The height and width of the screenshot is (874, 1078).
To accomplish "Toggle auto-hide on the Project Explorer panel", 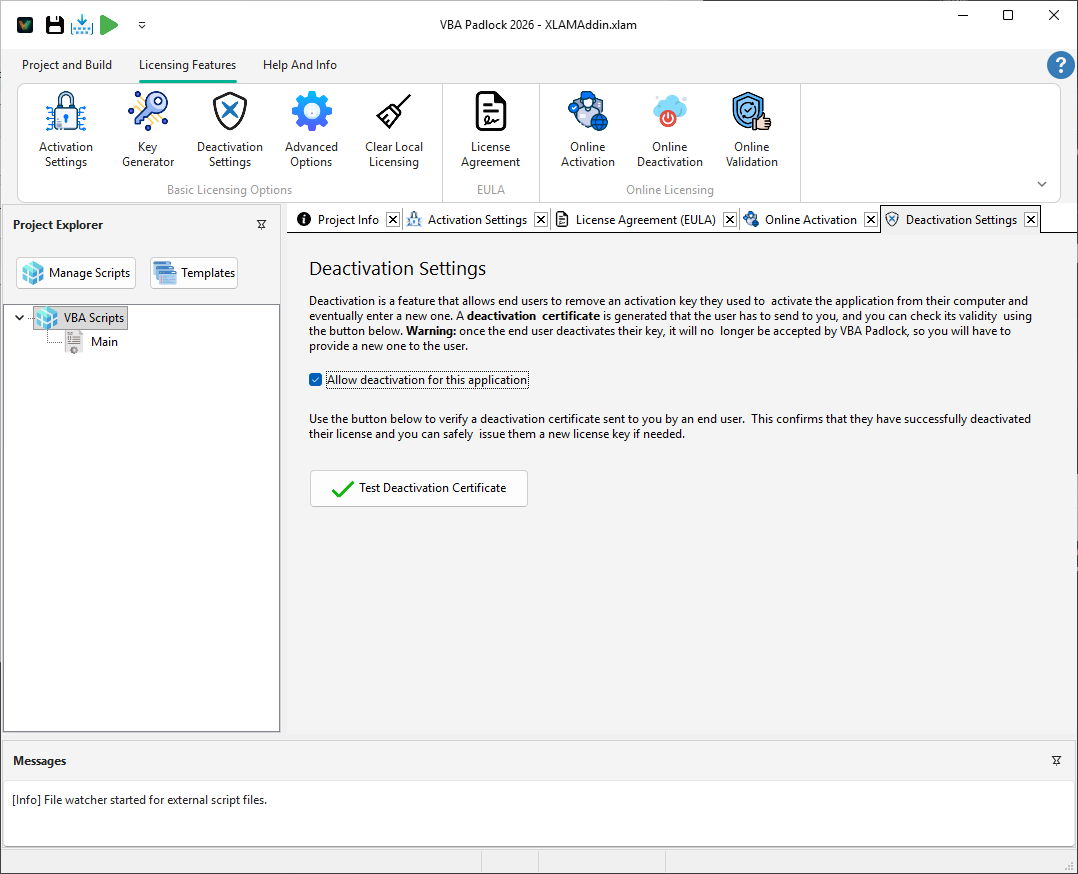I will (x=261, y=225).
